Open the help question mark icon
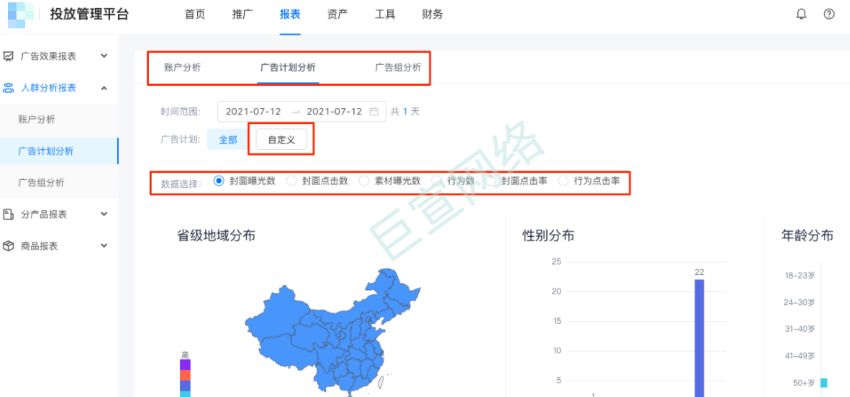The width and height of the screenshot is (850, 397). point(829,15)
